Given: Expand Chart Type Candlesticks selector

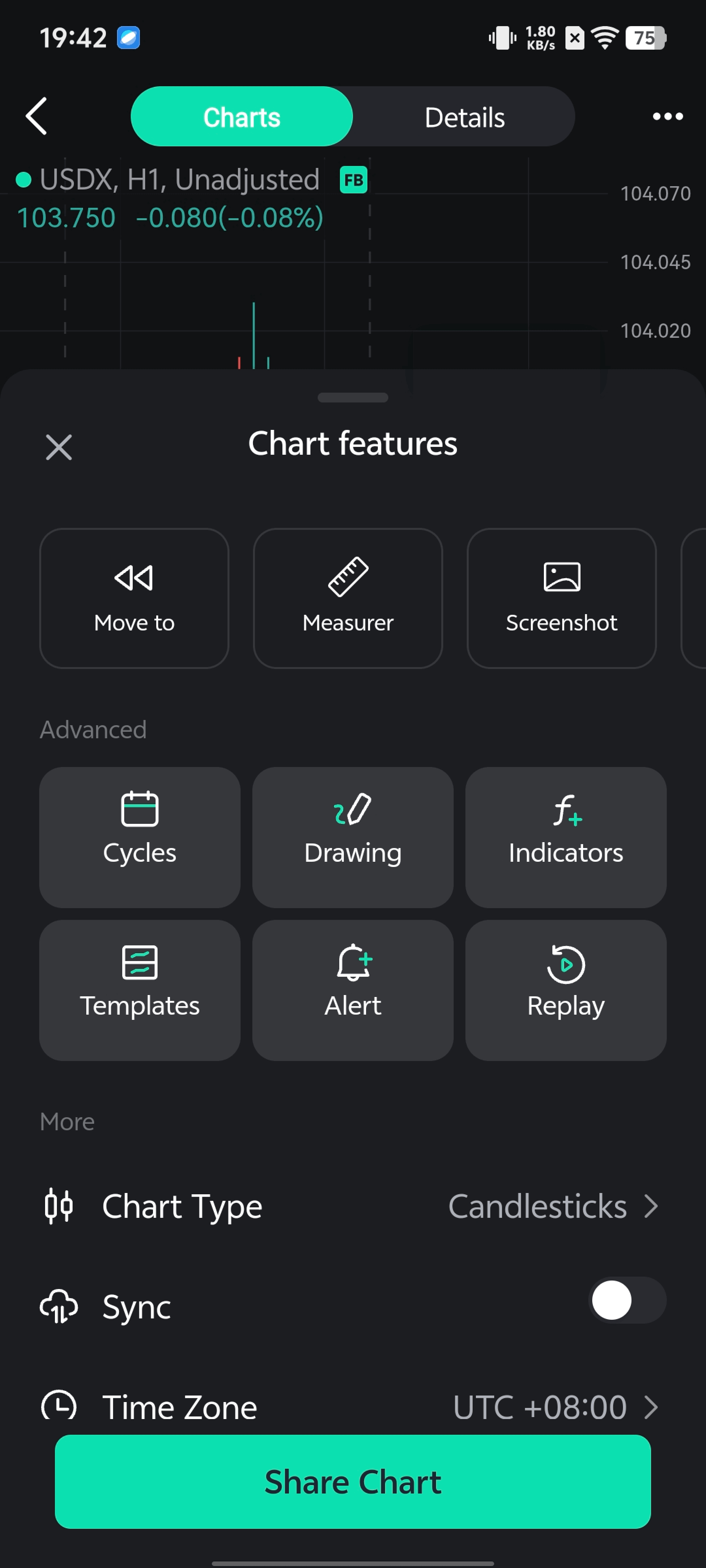Looking at the screenshot, I should (553, 1206).
